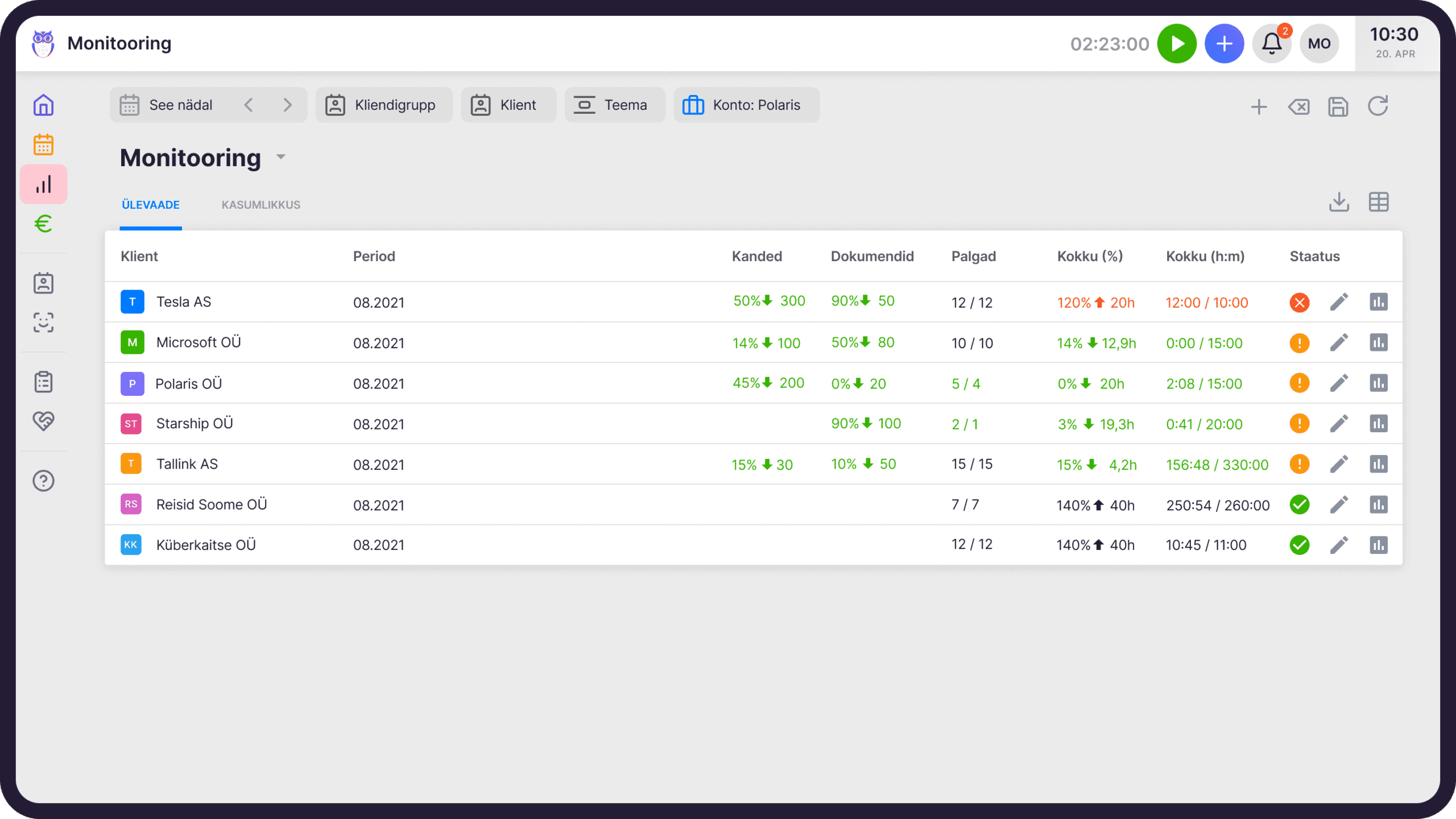Viewport: 1456px width, 819px height.
Task: Click the 02:23:00 timer display
Action: click(1110, 44)
